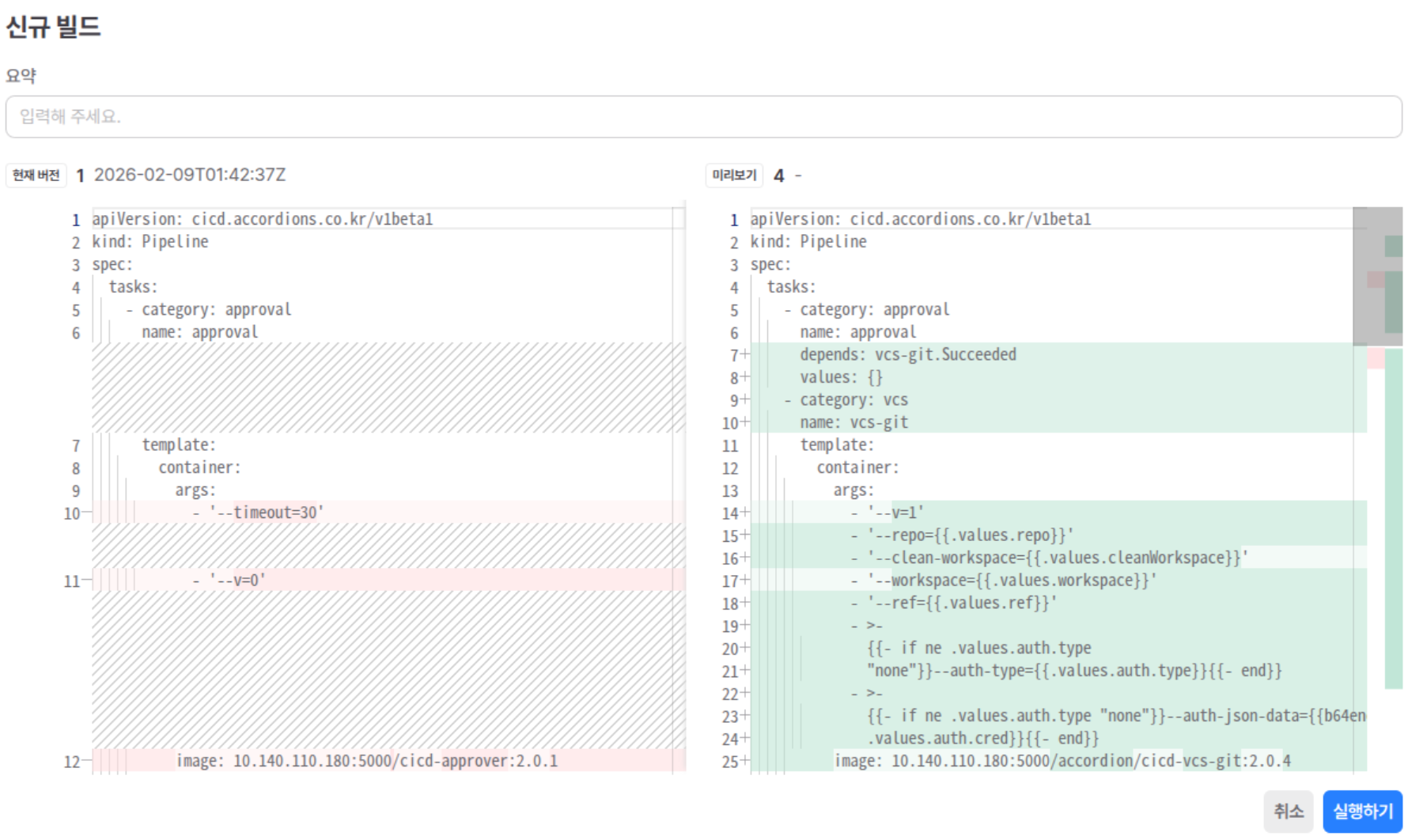Click added line with clean-workspace argument
This screenshot has width=1408, height=840.
pyautogui.click(x=1049, y=558)
